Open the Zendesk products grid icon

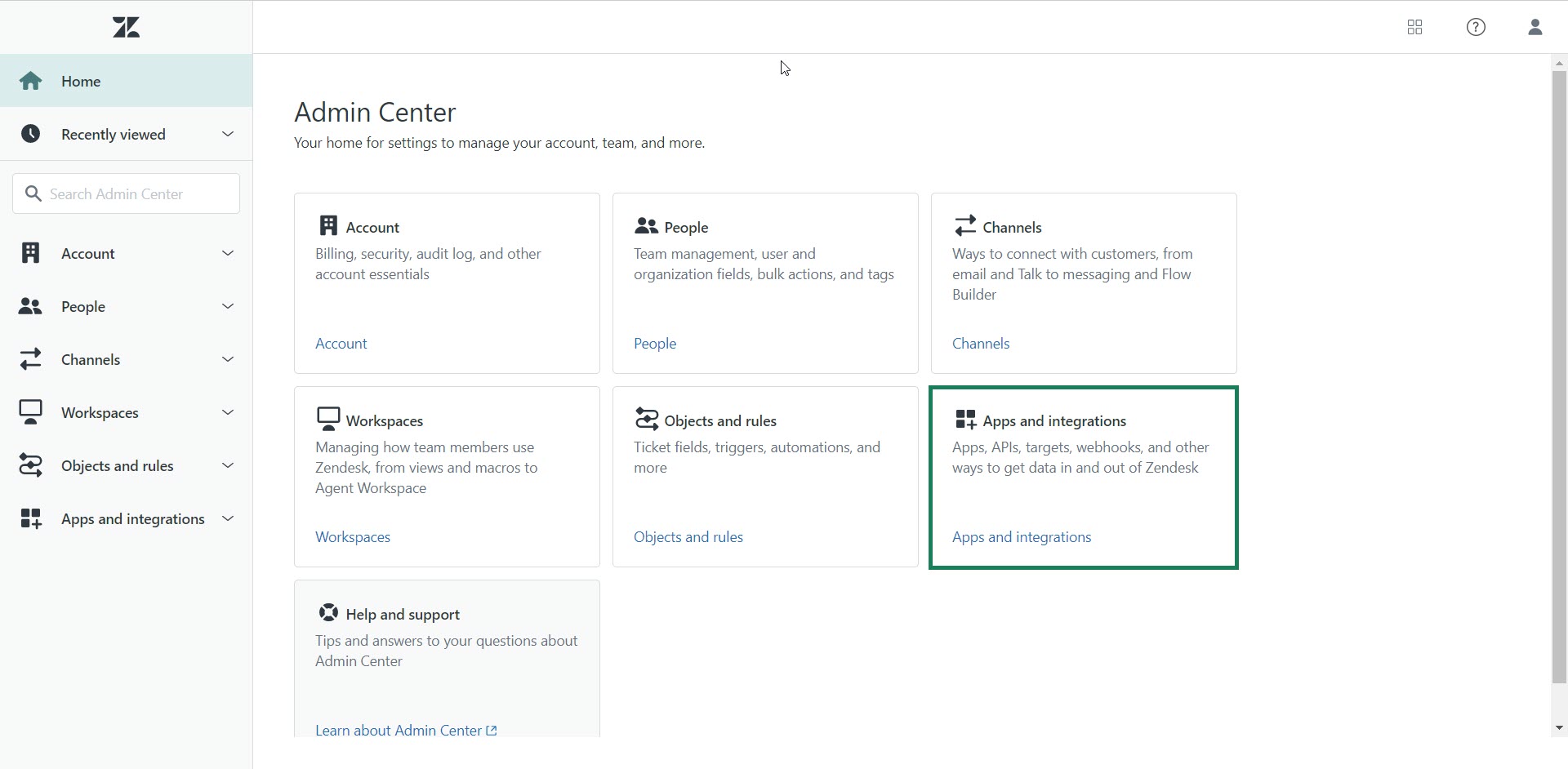pos(1414,28)
